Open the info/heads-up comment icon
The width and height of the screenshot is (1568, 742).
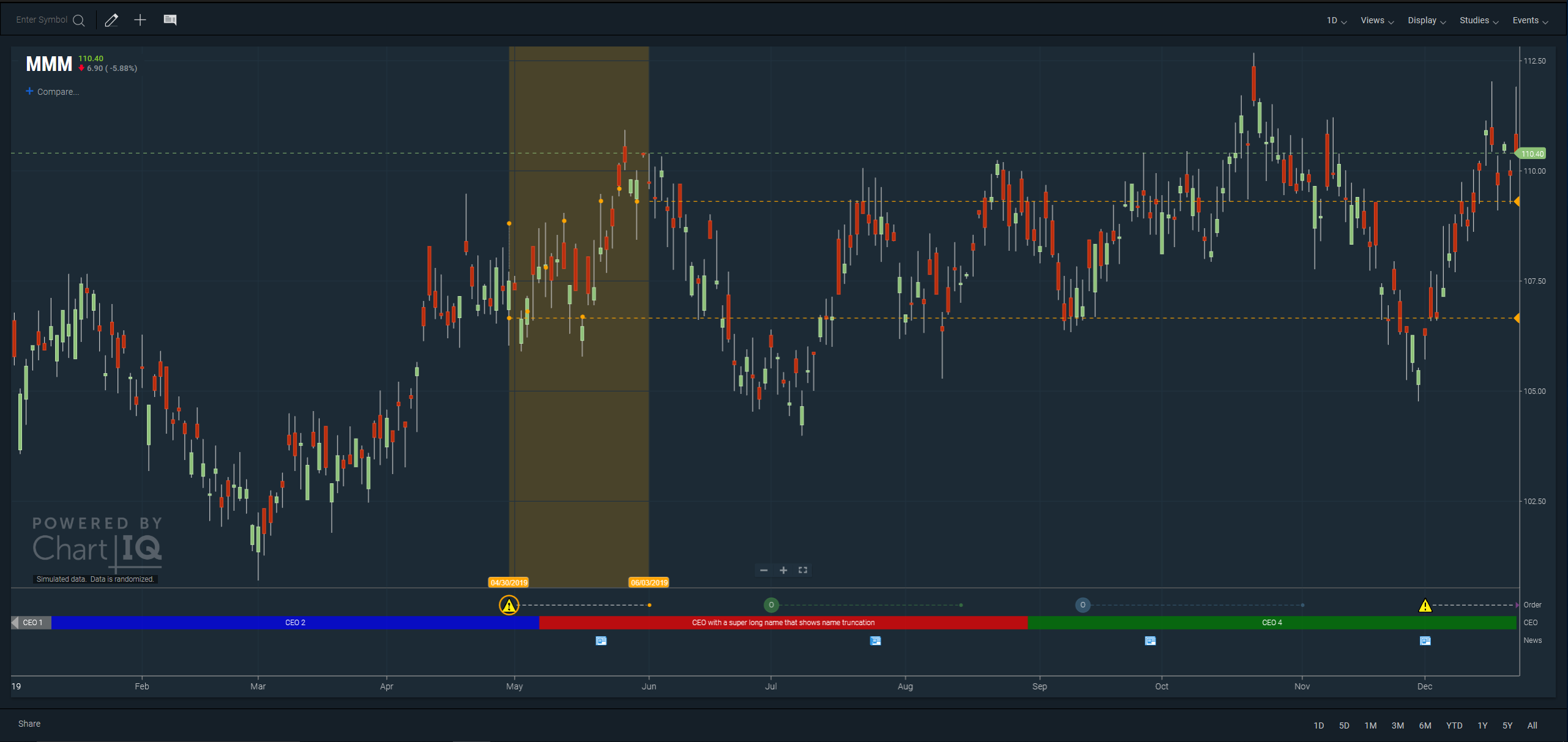[x=170, y=20]
